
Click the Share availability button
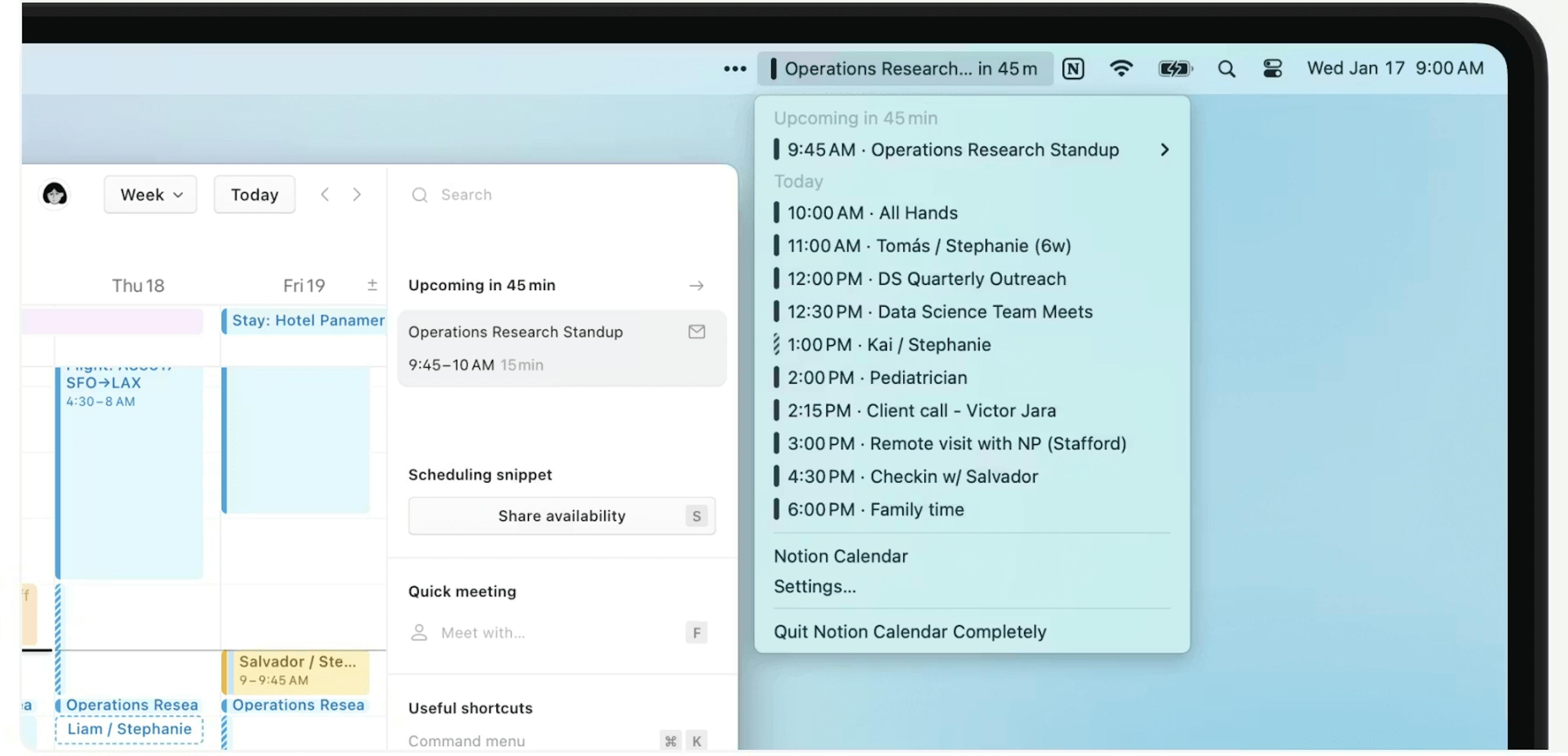point(561,515)
